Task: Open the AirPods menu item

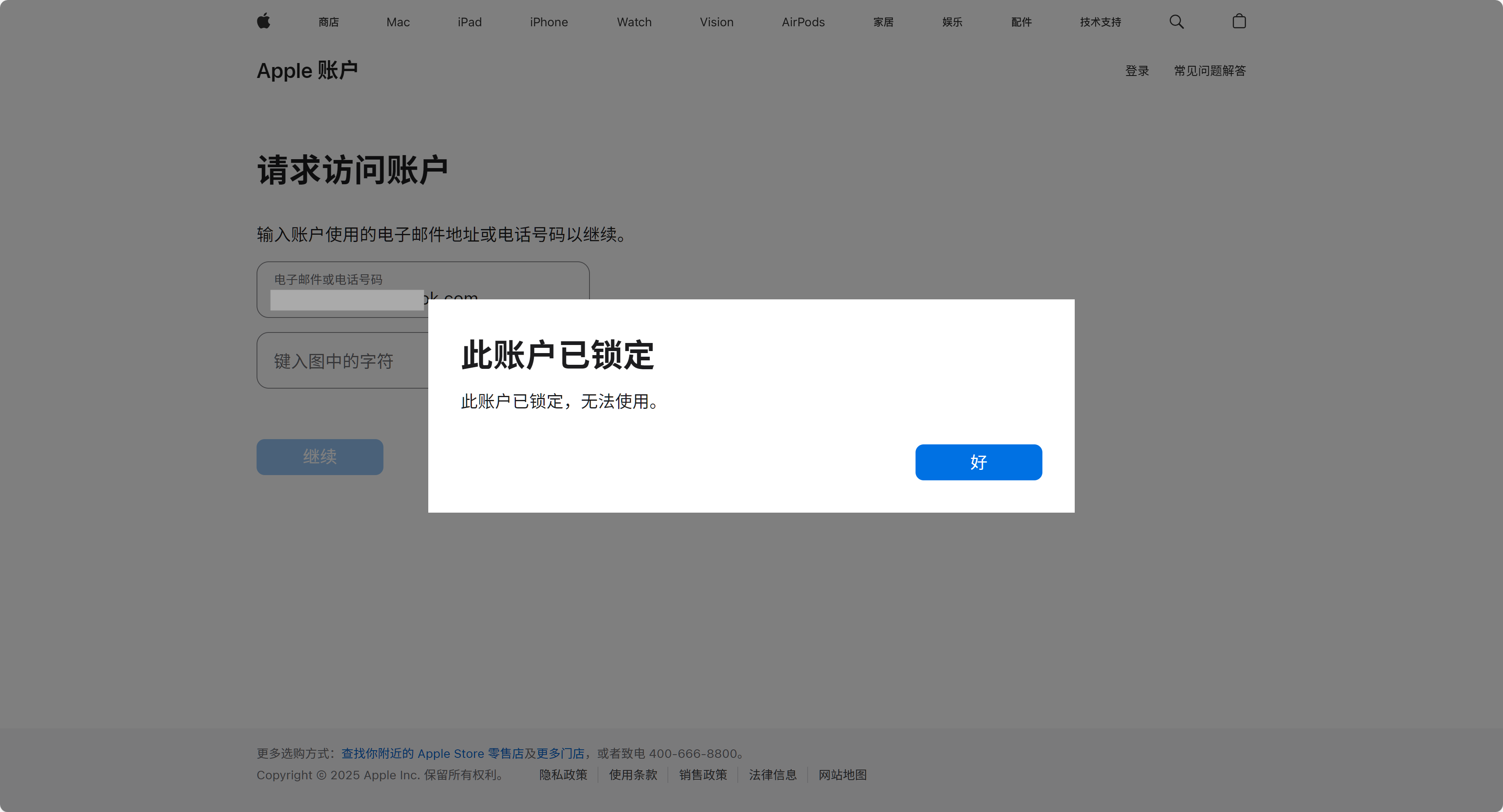Action: point(803,22)
